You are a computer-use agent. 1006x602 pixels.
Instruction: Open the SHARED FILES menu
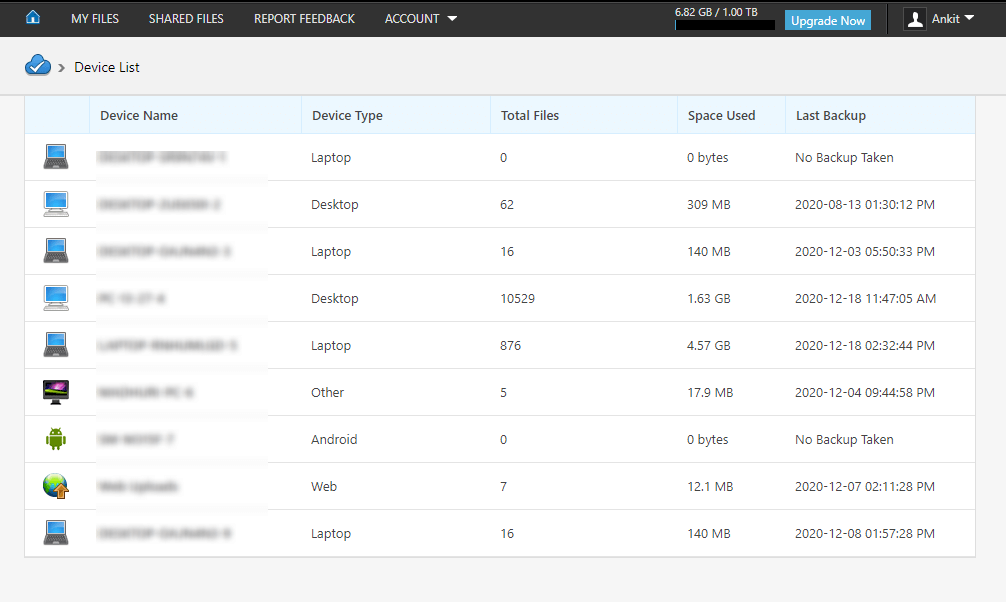[186, 19]
